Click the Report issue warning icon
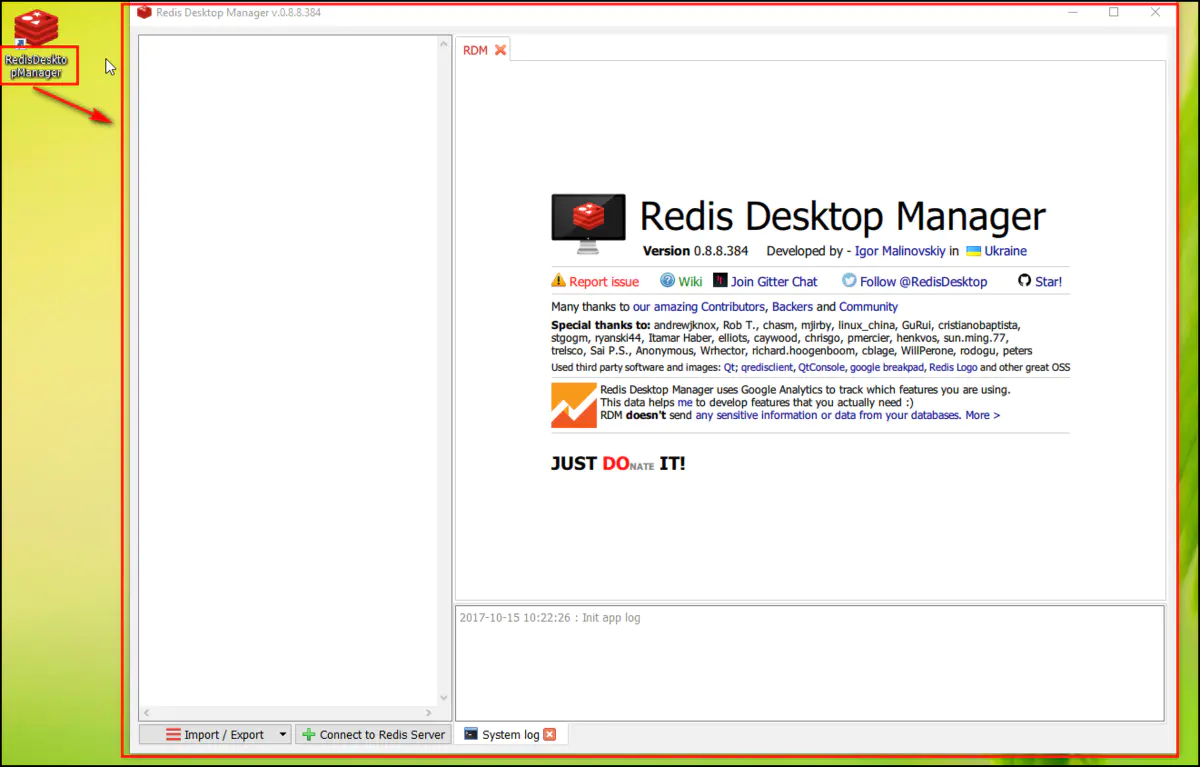The image size is (1200, 767). pyautogui.click(x=559, y=281)
